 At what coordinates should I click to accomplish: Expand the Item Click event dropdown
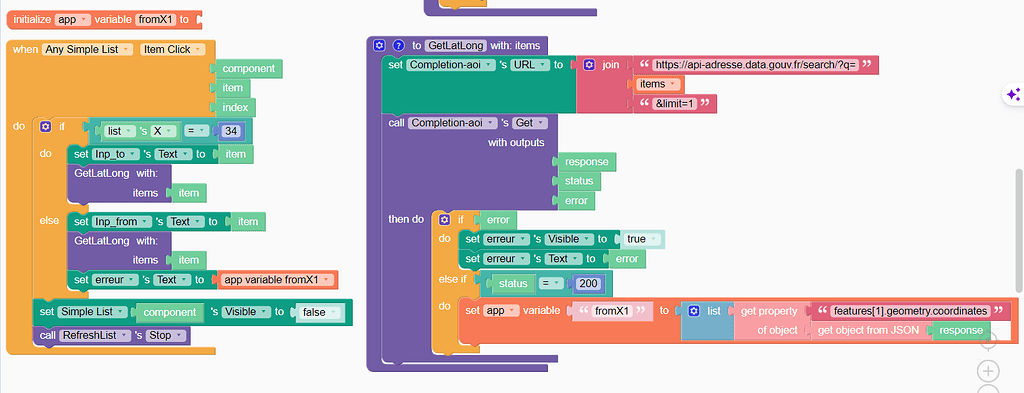[x=172, y=50]
